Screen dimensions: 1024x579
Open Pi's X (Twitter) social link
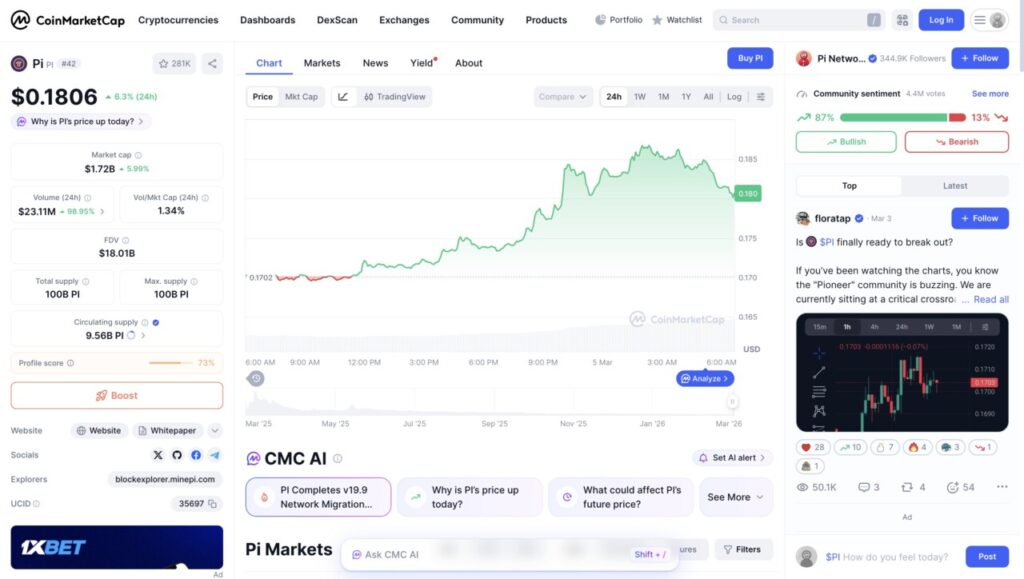(158, 455)
